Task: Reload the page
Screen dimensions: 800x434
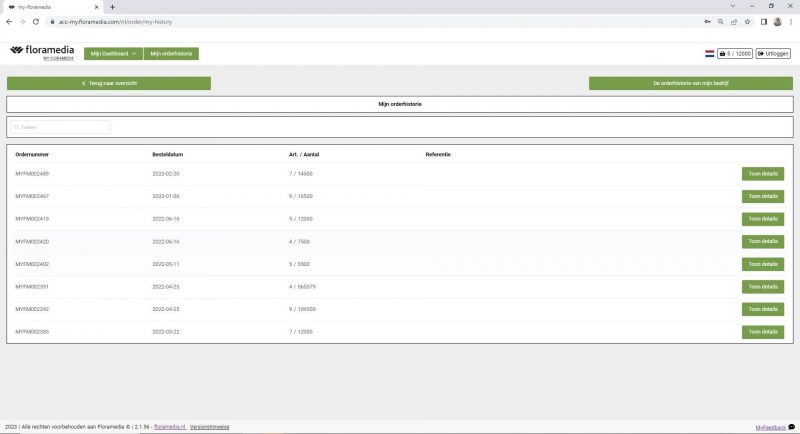Action: (x=36, y=21)
